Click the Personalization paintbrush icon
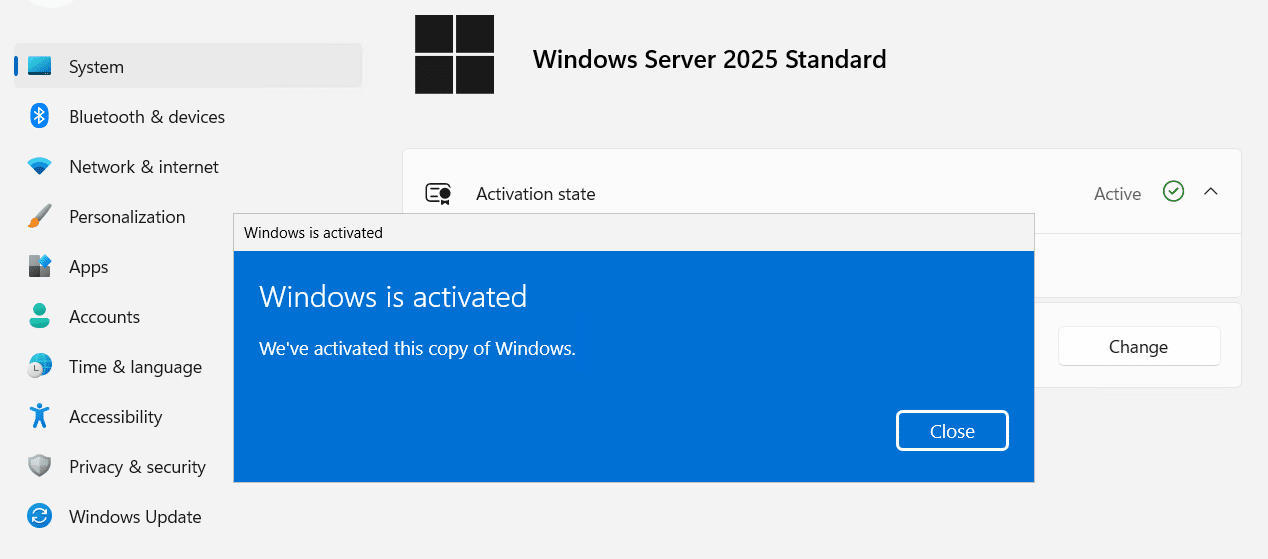The image size is (1268, 559). [x=40, y=217]
